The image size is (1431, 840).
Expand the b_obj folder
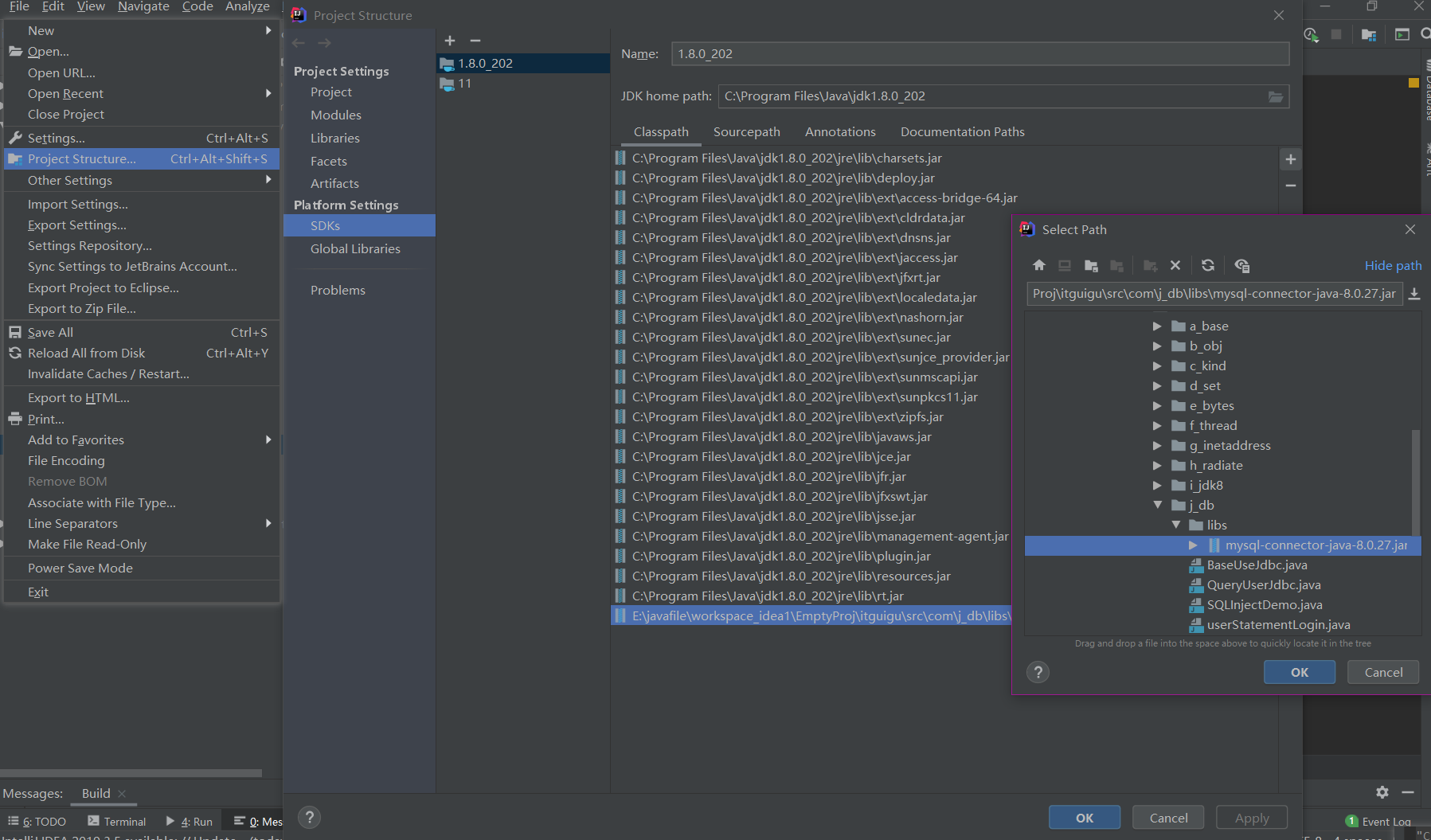tap(1157, 346)
